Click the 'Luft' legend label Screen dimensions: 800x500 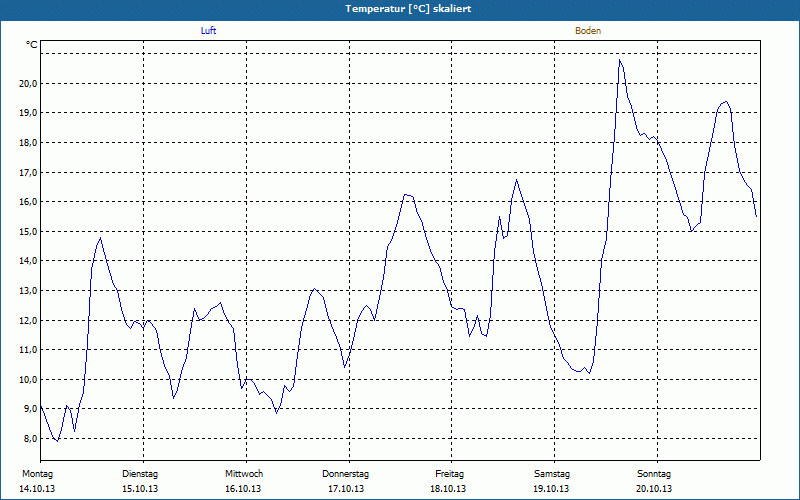[x=208, y=31]
